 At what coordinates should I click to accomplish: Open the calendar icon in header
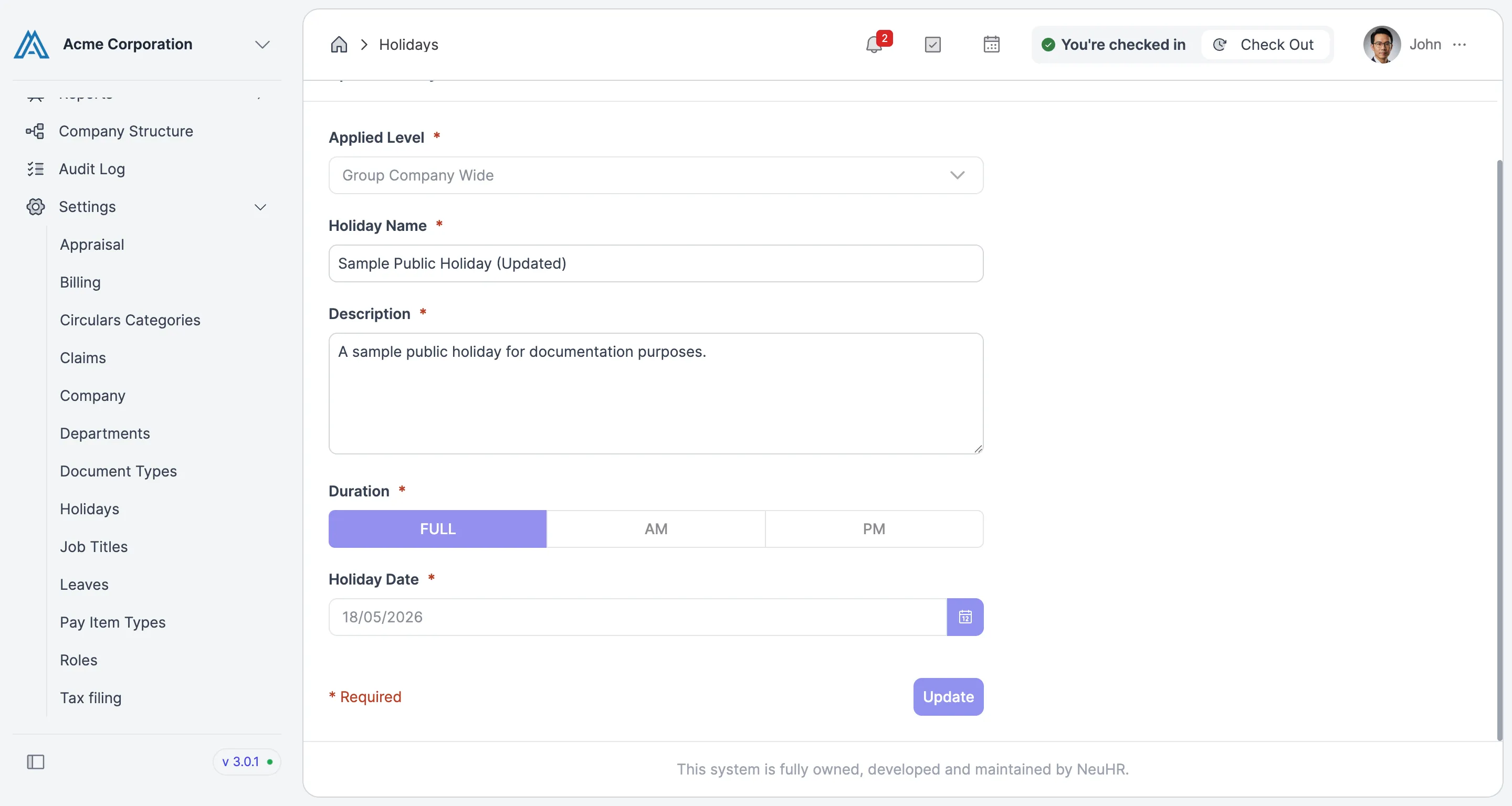(x=991, y=45)
